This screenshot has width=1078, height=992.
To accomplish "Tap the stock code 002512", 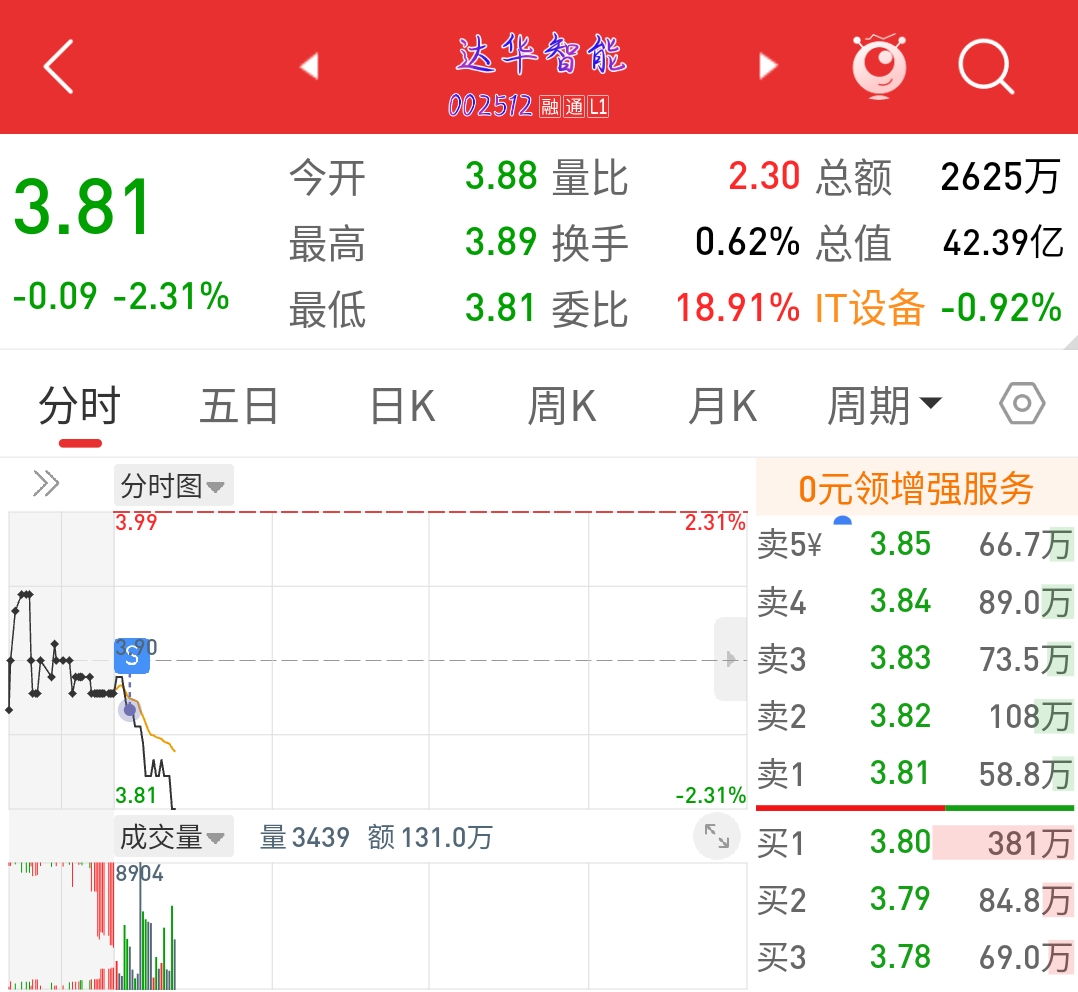I will tap(490, 106).
